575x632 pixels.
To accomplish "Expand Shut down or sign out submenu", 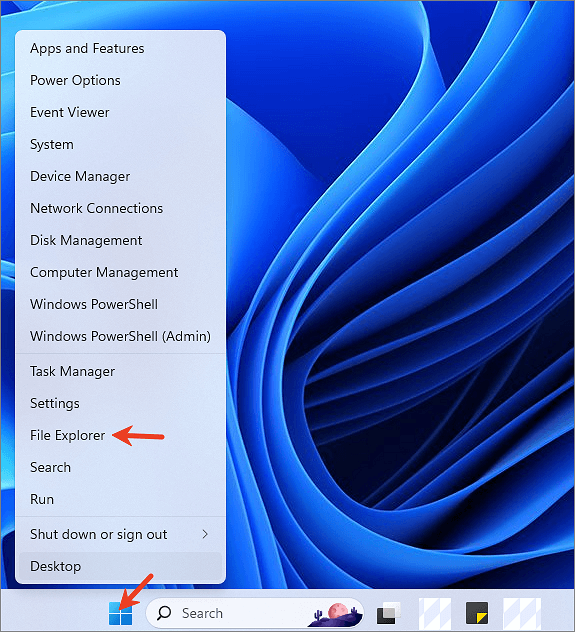I will [x=120, y=534].
